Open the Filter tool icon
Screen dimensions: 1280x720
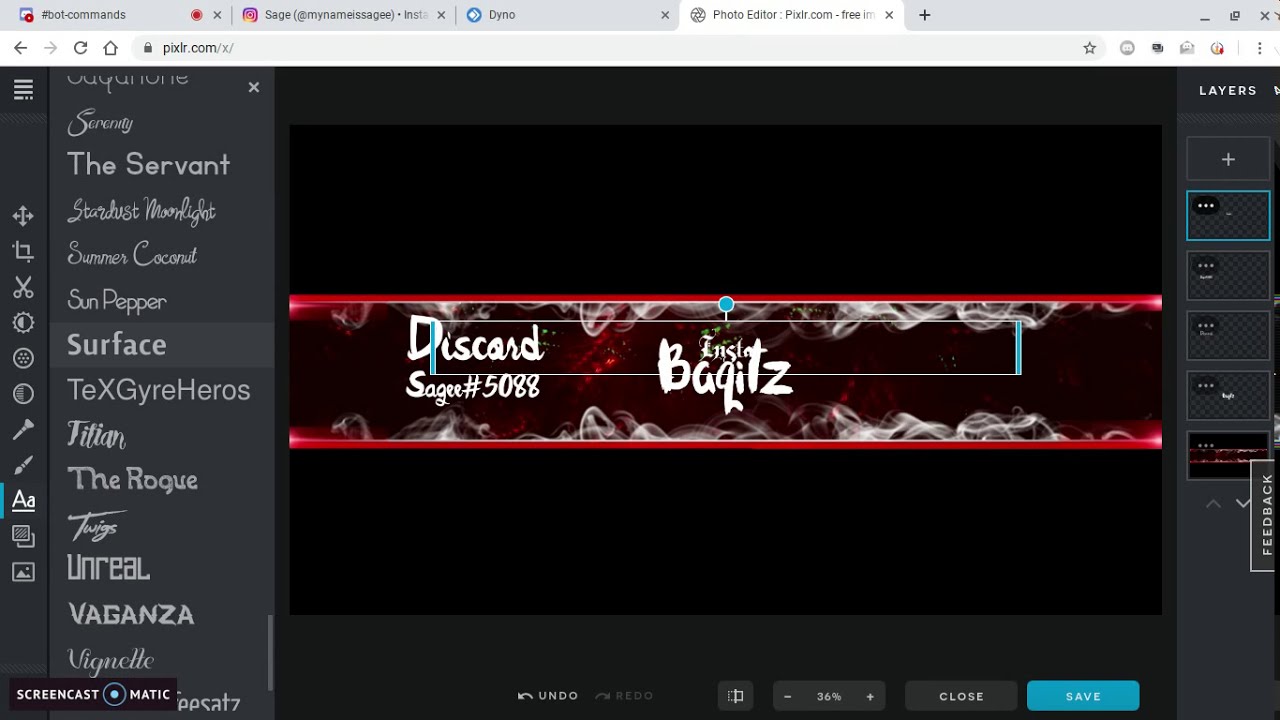click(x=23, y=358)
